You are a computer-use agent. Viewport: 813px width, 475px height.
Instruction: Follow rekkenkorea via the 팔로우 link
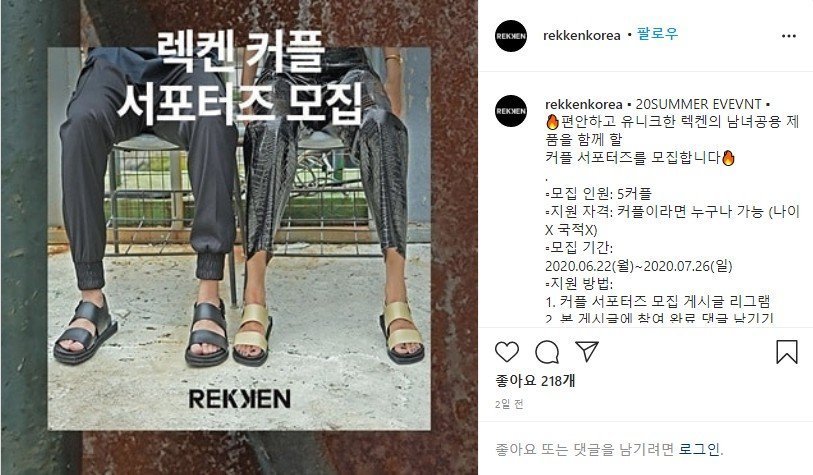click(657, 34)
